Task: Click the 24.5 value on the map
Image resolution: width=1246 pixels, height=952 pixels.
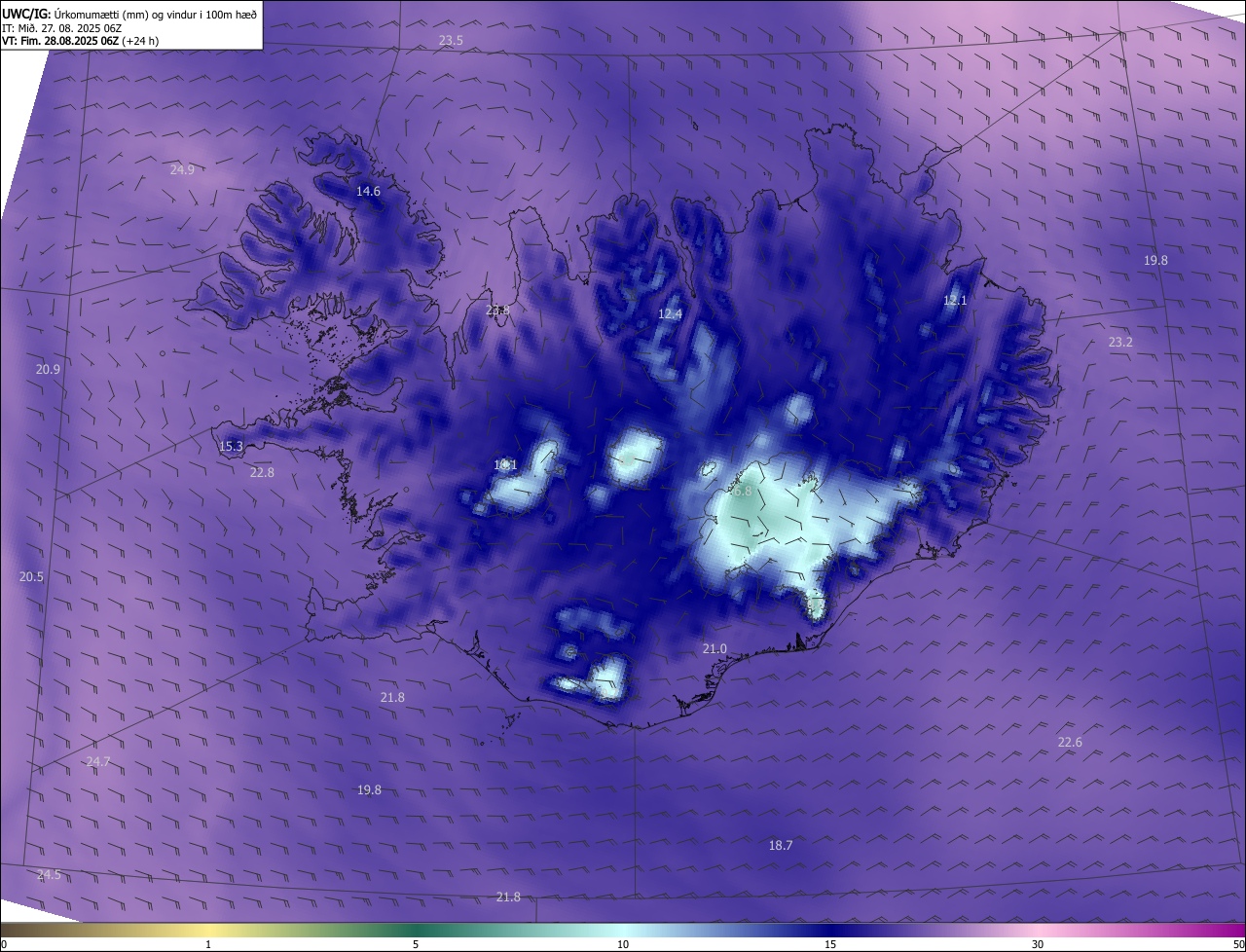Action: pos(49,874)
